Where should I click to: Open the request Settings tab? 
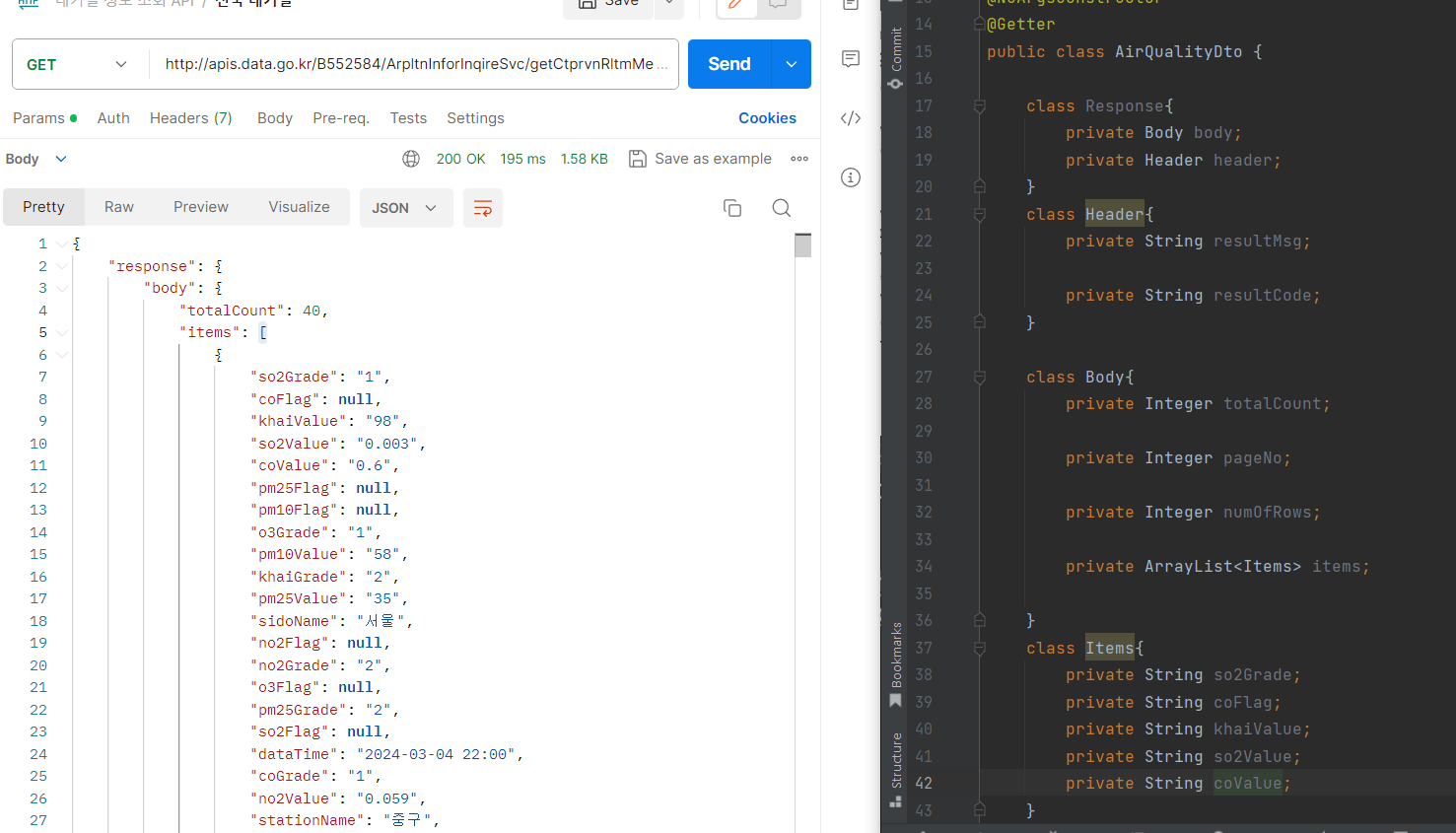(x=475, y=118)
